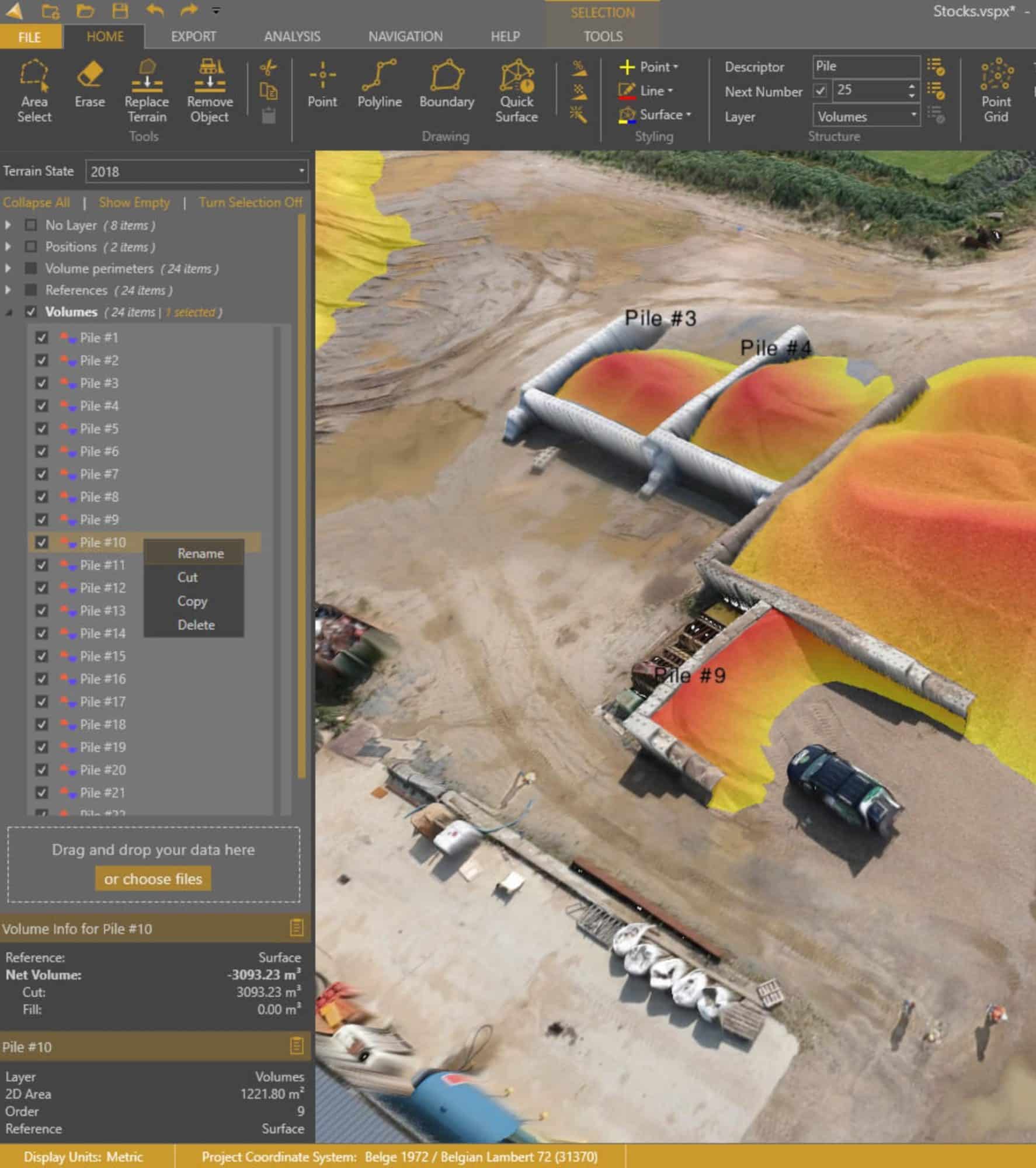Select the Polyline drawing tool
This screenshot has width=1036, height=1168.
click(x=379, y=88)
